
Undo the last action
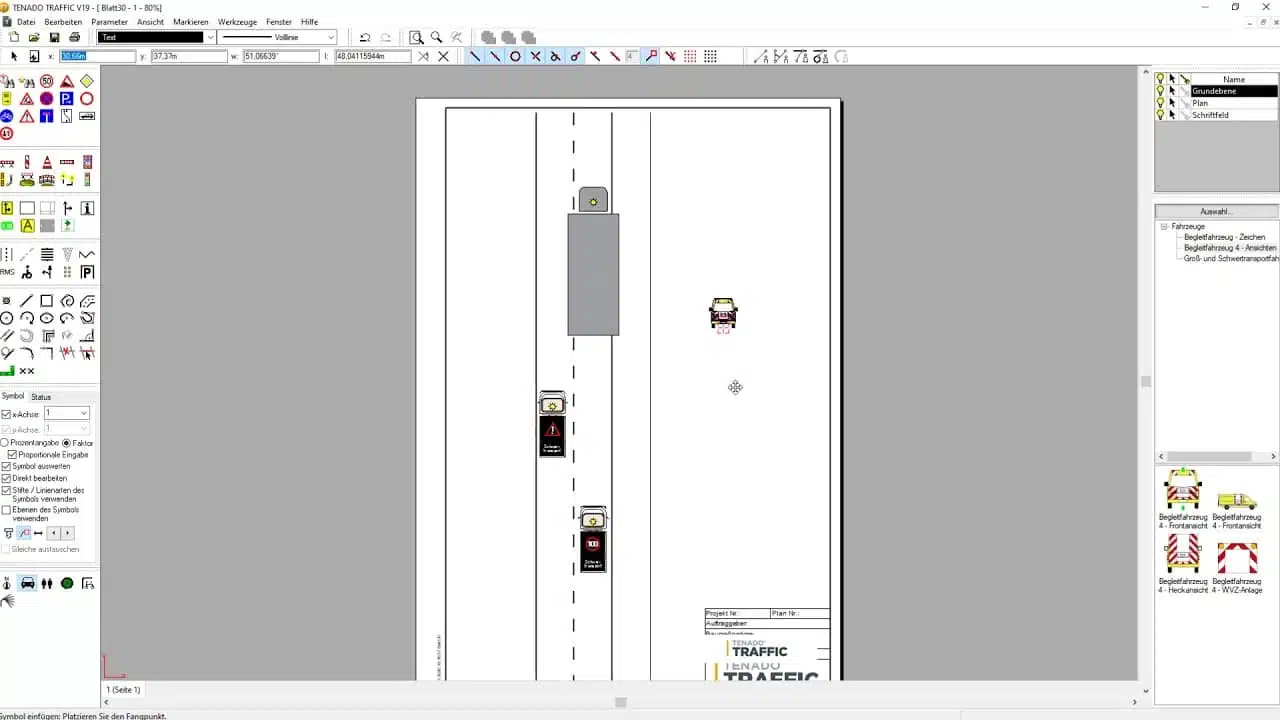[x=365, y=37]
